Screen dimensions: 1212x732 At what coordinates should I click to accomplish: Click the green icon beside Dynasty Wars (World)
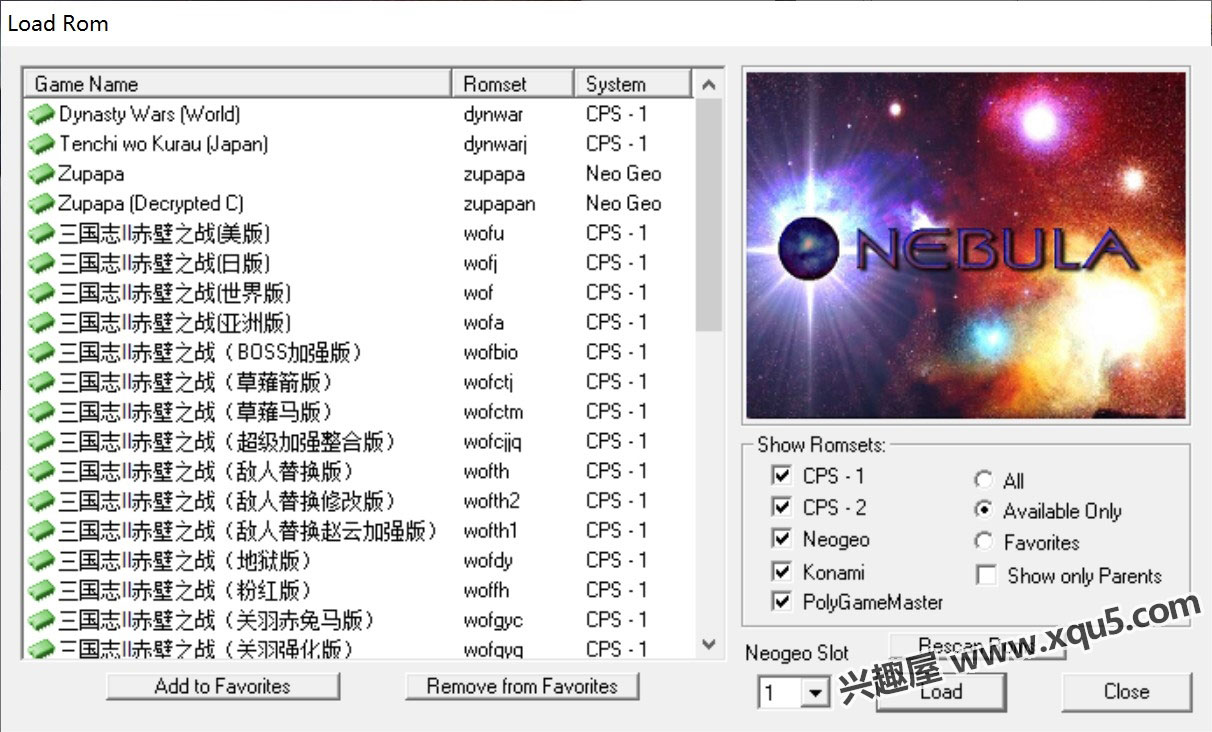click(41, 114)
